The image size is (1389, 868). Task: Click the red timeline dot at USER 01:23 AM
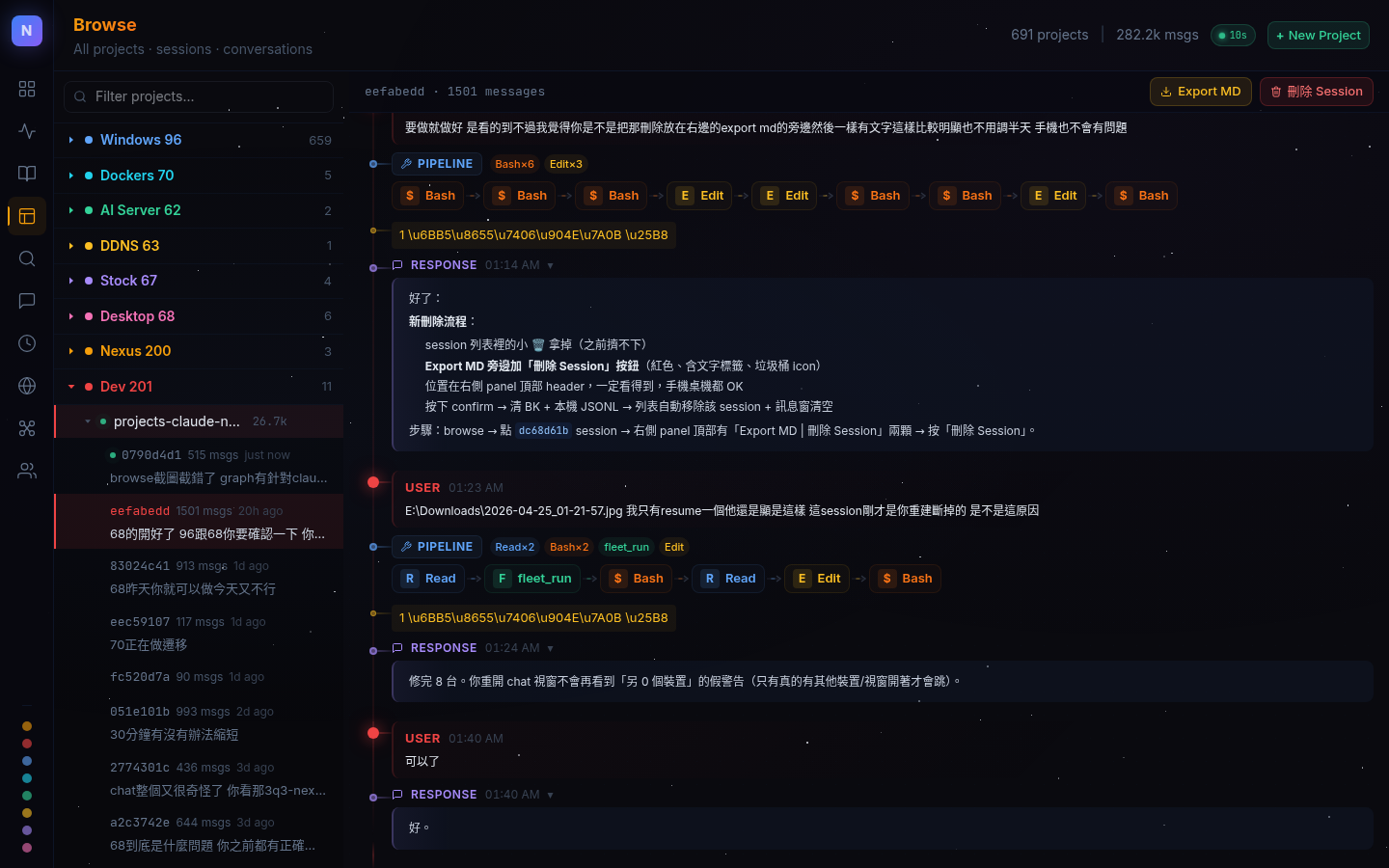(373, 482)
